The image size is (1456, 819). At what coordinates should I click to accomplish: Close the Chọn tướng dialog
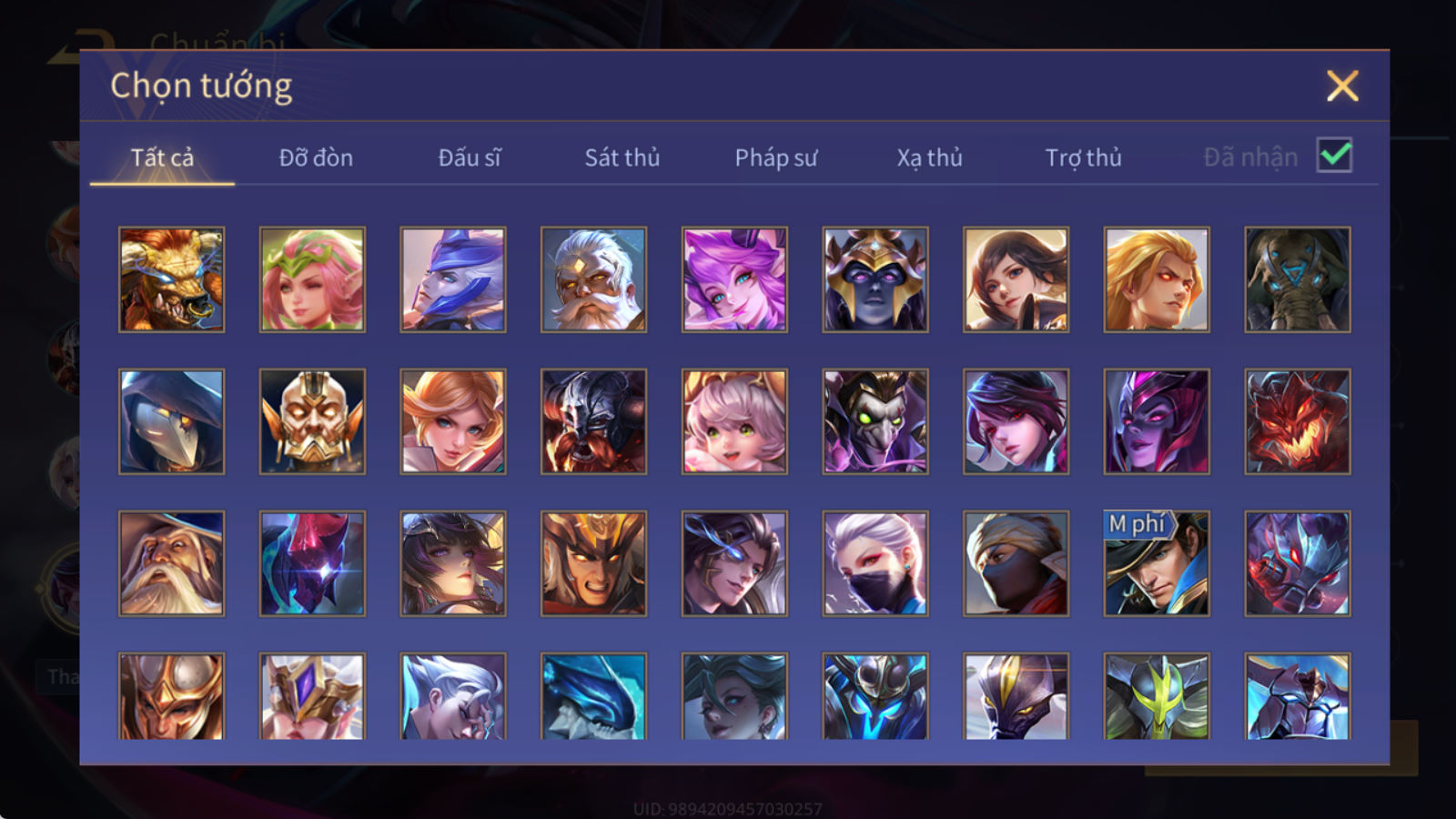click(1342, 86)
